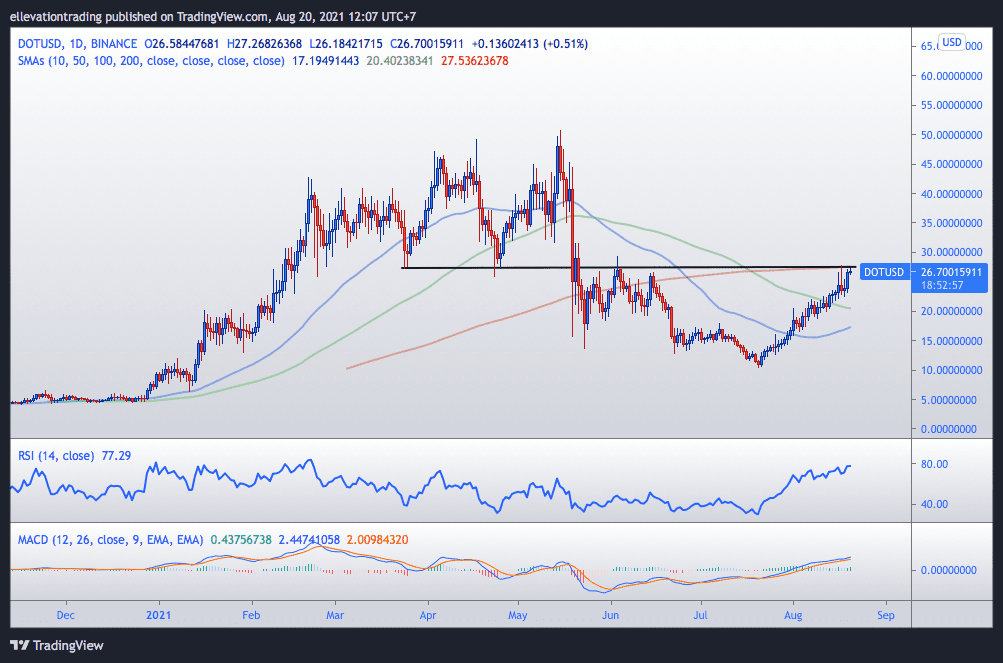The height and width of the screenshot is (663, 1003).
Task: Click the Aug label on time axis
Action: [793, 614]
